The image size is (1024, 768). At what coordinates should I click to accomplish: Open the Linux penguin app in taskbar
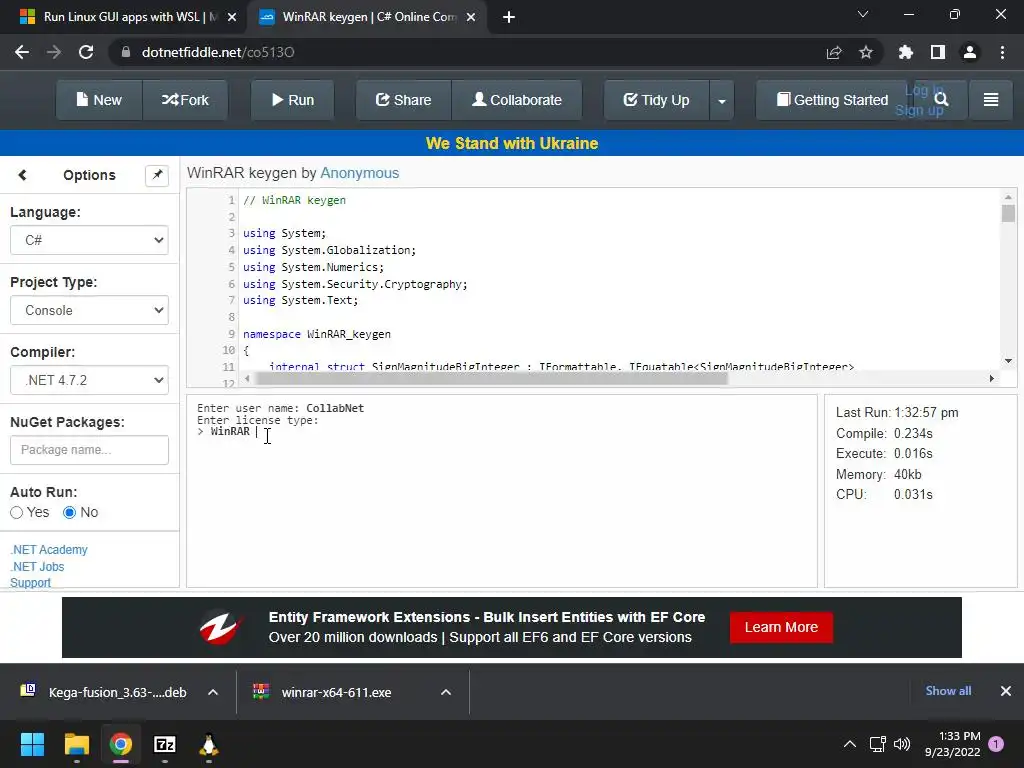[208, 744]
